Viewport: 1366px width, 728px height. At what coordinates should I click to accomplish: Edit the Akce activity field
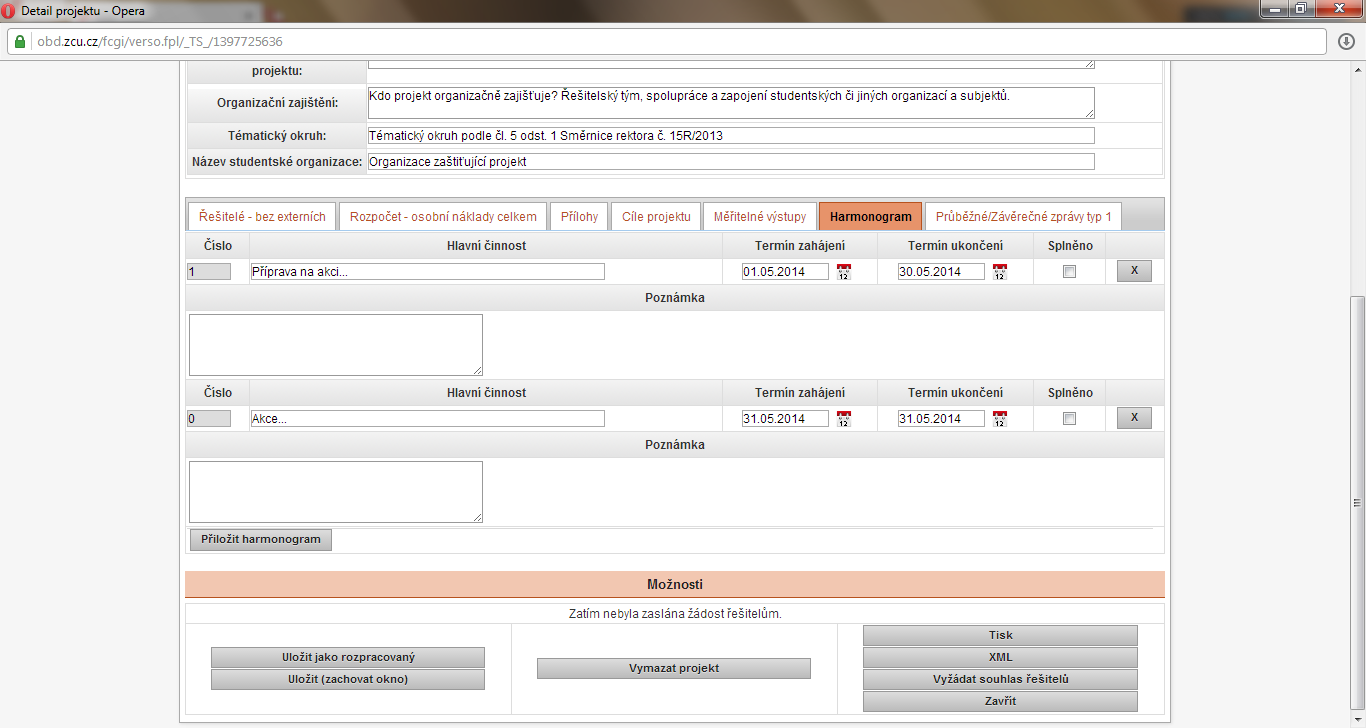click(427, 418)
